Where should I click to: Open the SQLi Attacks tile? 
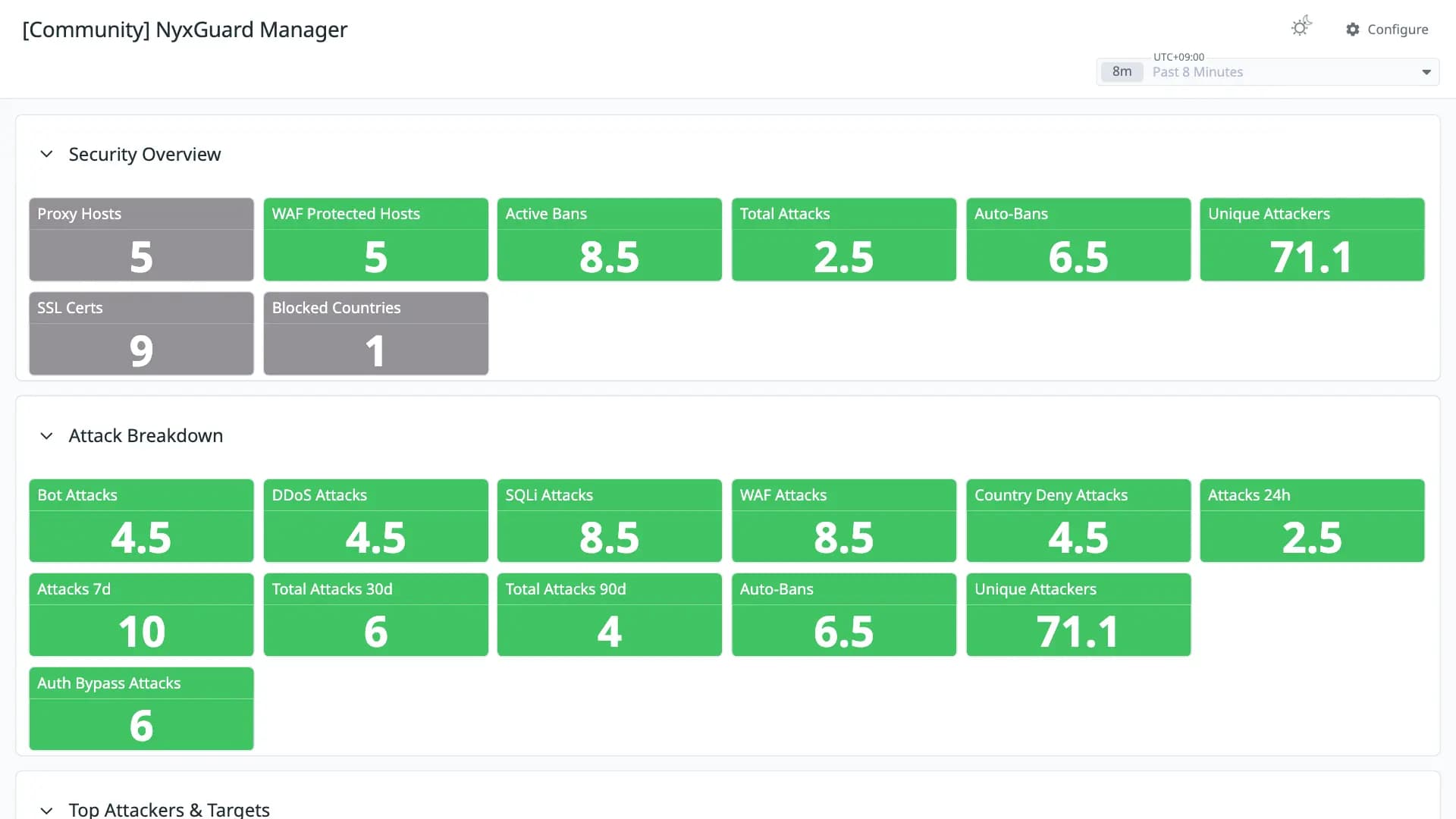pyautogui.click(x=609, y=521)
